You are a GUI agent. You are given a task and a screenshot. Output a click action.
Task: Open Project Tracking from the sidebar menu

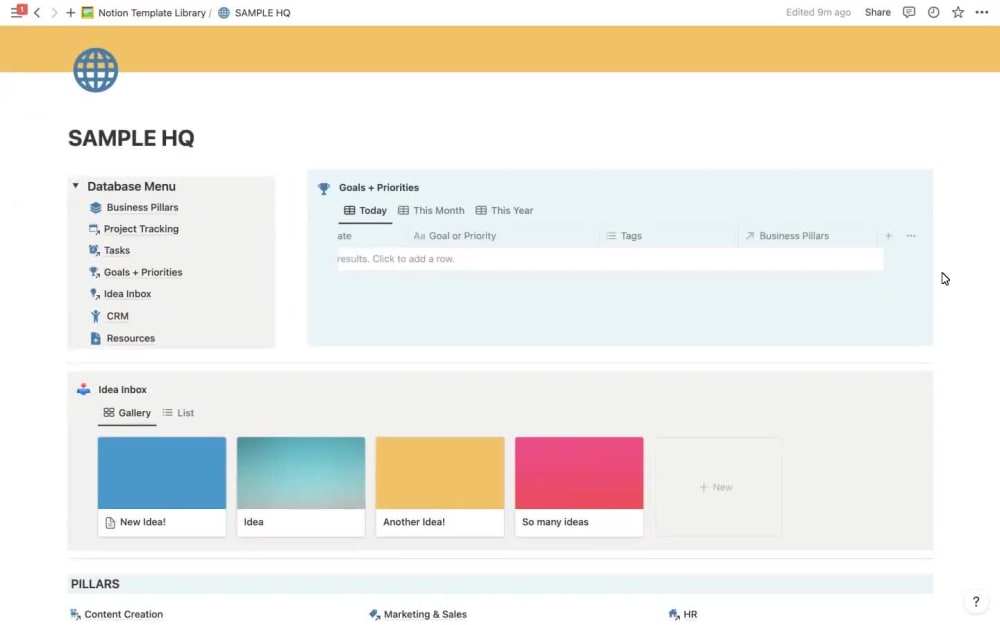pyautogui.click(x=141, y=228)
